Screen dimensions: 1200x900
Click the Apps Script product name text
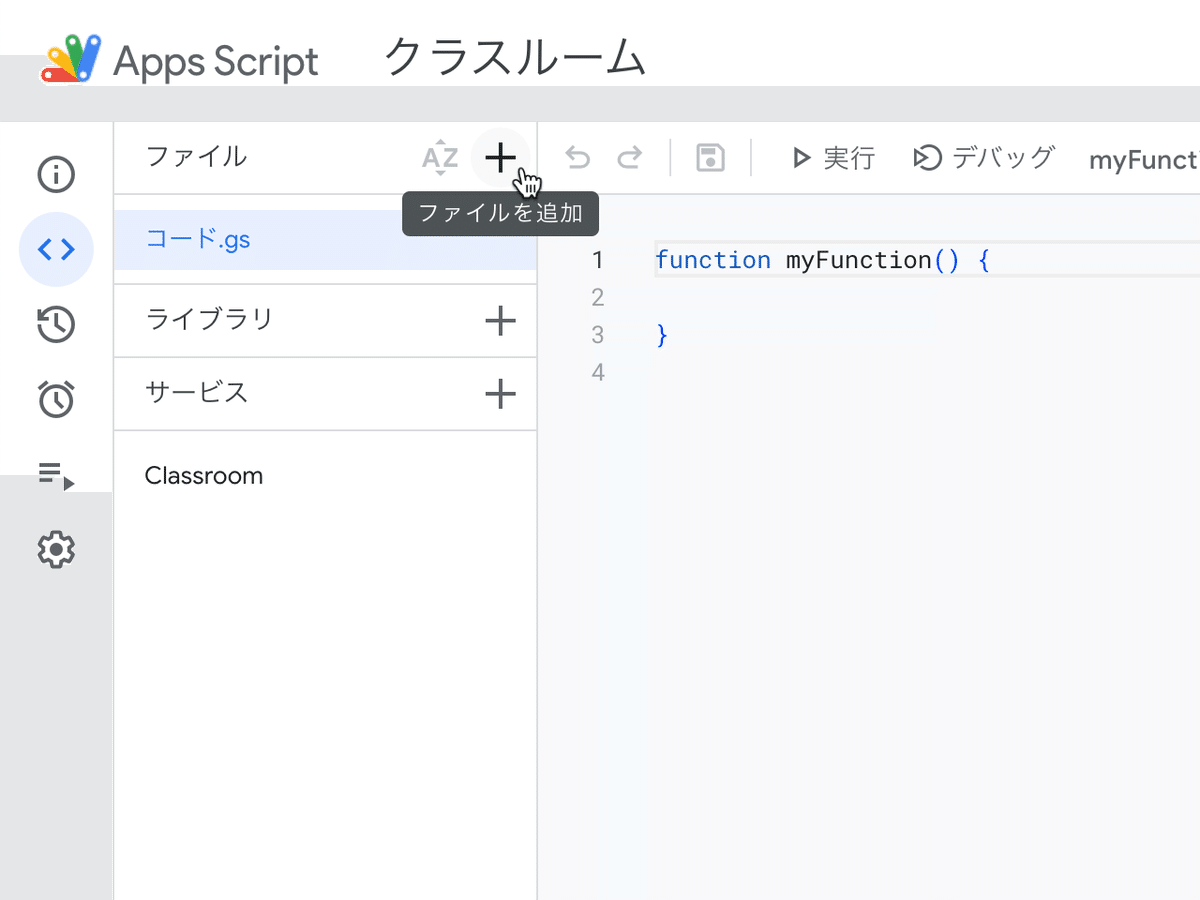[216, 62]
